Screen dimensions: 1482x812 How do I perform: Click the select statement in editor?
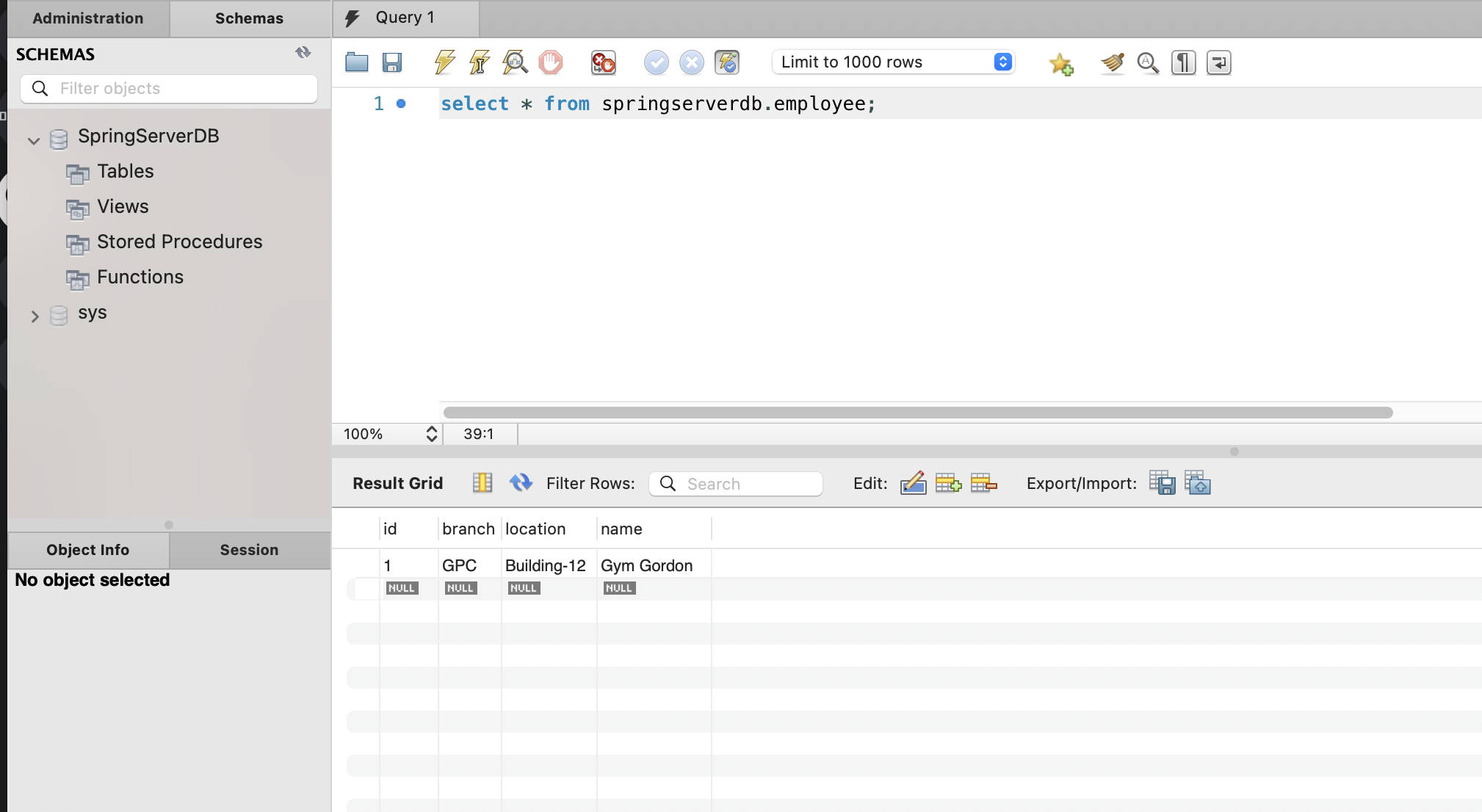click(x=658, y=104)
